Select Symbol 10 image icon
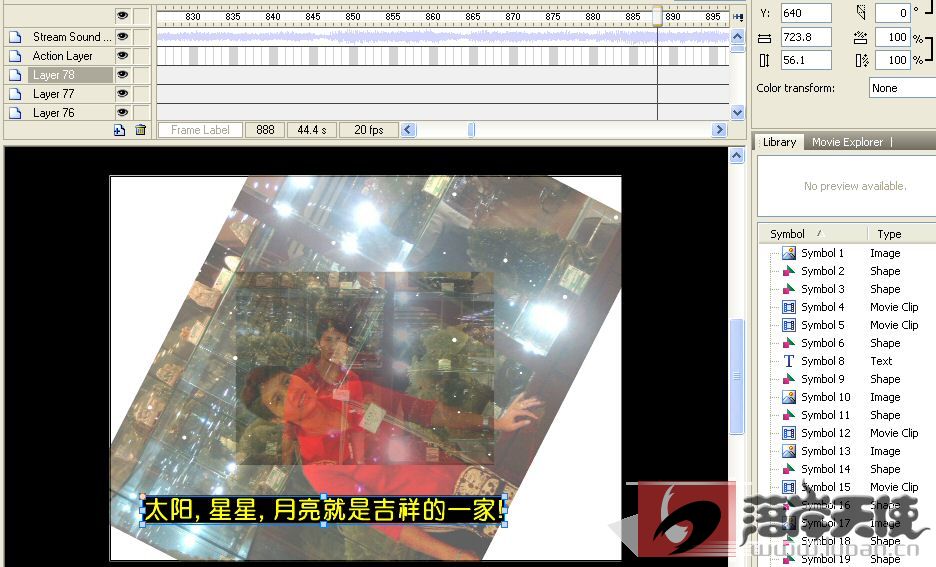Screen dimensions: 936x567 [x=789, y=397]
